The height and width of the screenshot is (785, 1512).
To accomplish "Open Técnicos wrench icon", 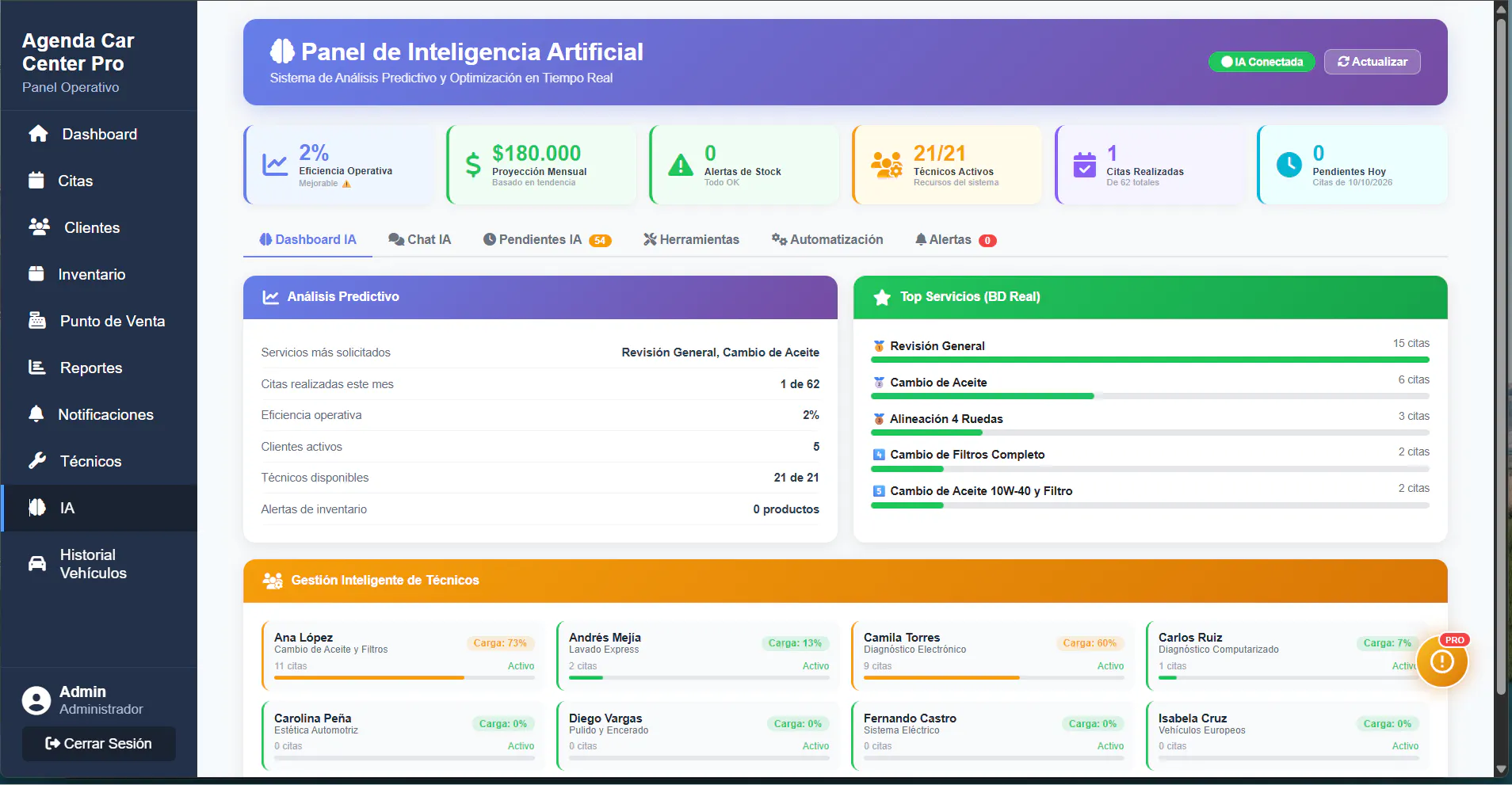I will (37, 461).
